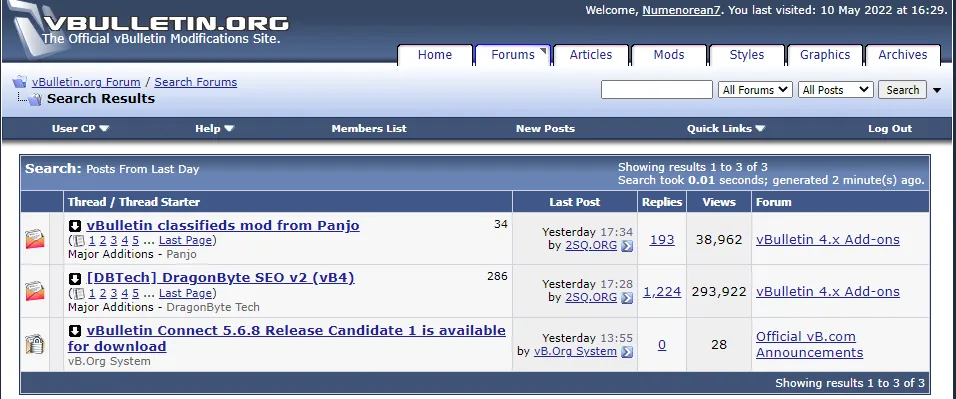956x399 pixels.
Task: Open 2SQ.ORG profile in Yesterday 17:28 row
Action: coord(591,298)
